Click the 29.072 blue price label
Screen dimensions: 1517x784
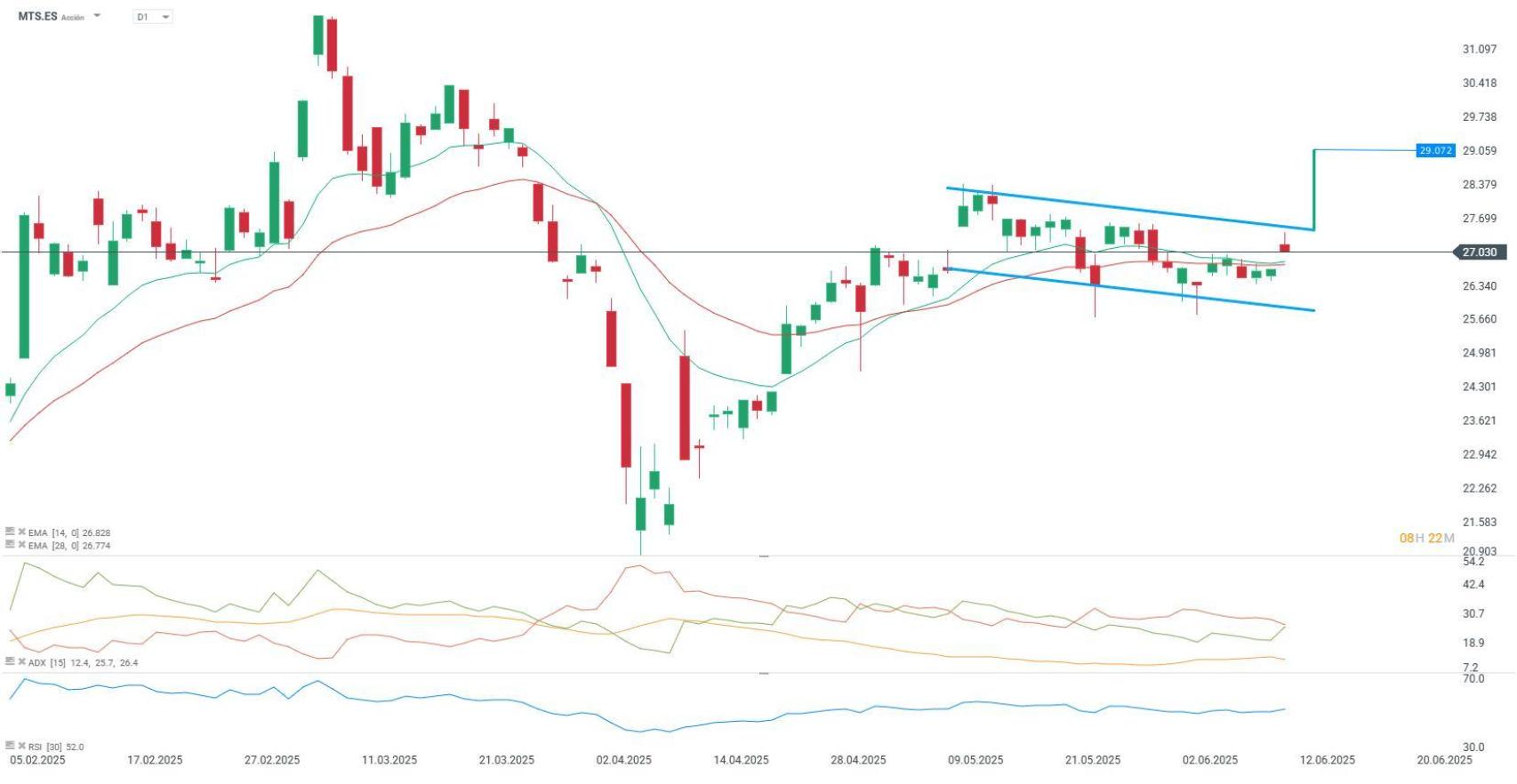(x=1435, y=150)
